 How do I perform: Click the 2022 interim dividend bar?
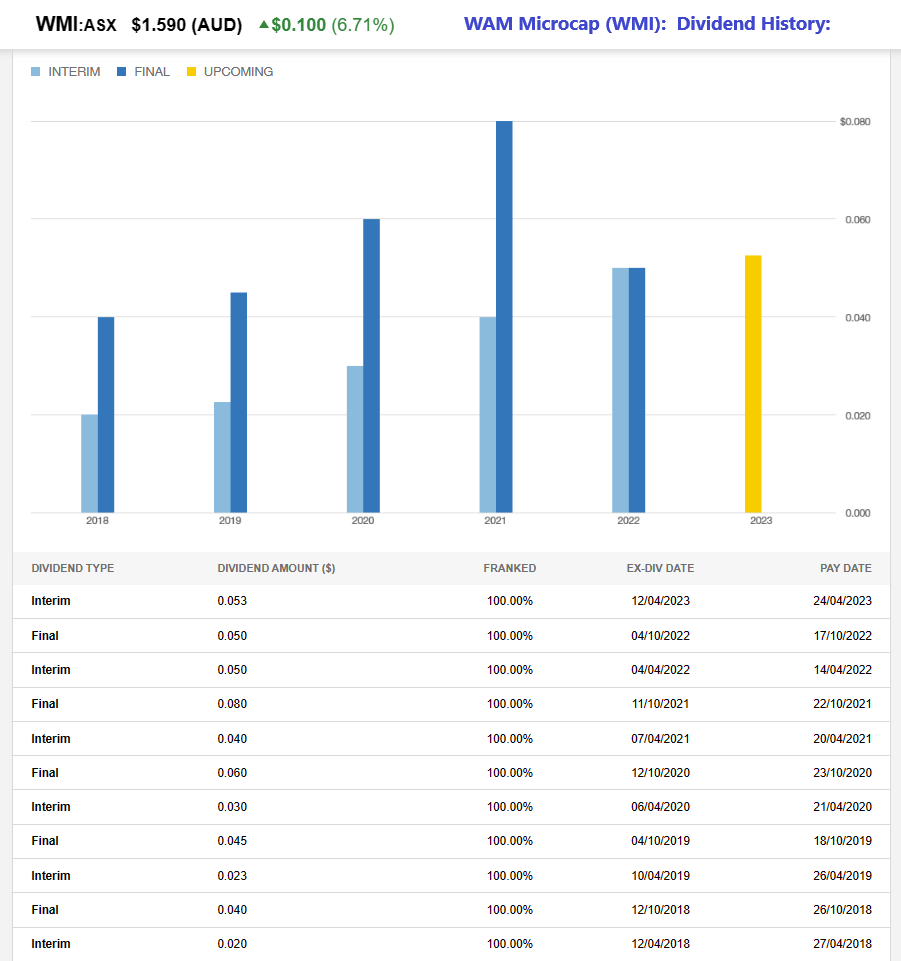tap(620, 390)
